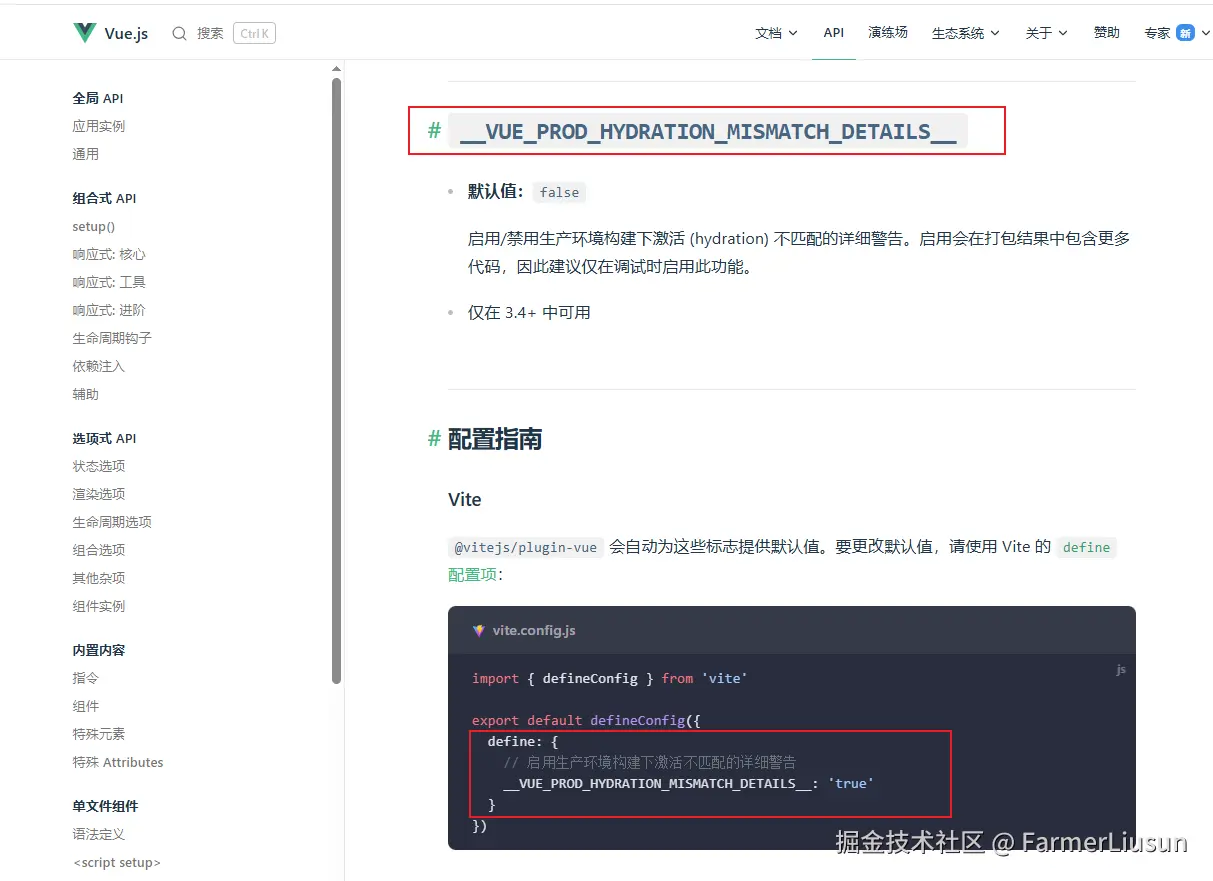Viewport: 1213px width, 881px height.
Task: Click the 组合式 API sidebar heading
Action: pos(104,198)
